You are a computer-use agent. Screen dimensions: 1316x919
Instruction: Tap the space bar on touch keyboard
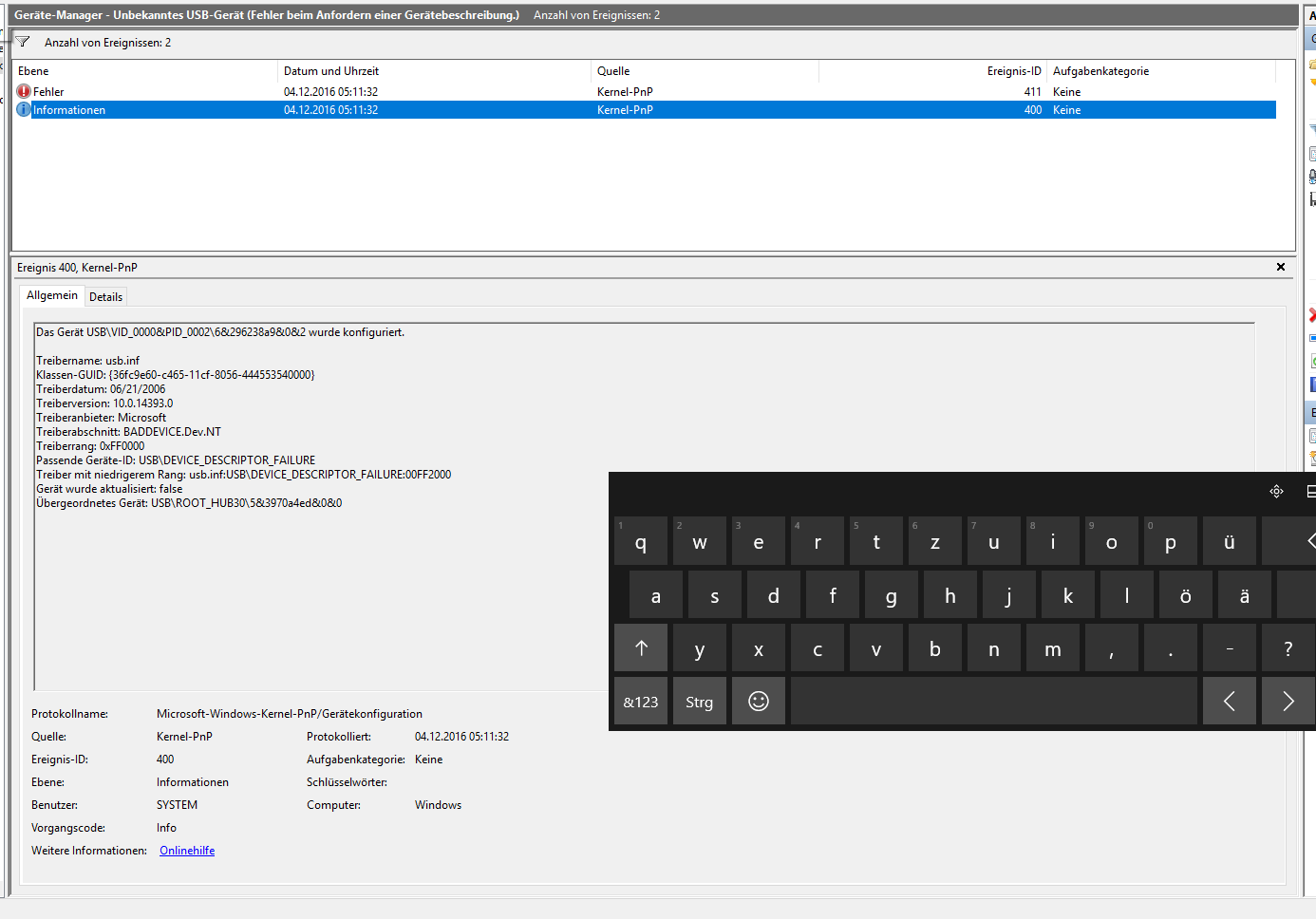point(994,702)
